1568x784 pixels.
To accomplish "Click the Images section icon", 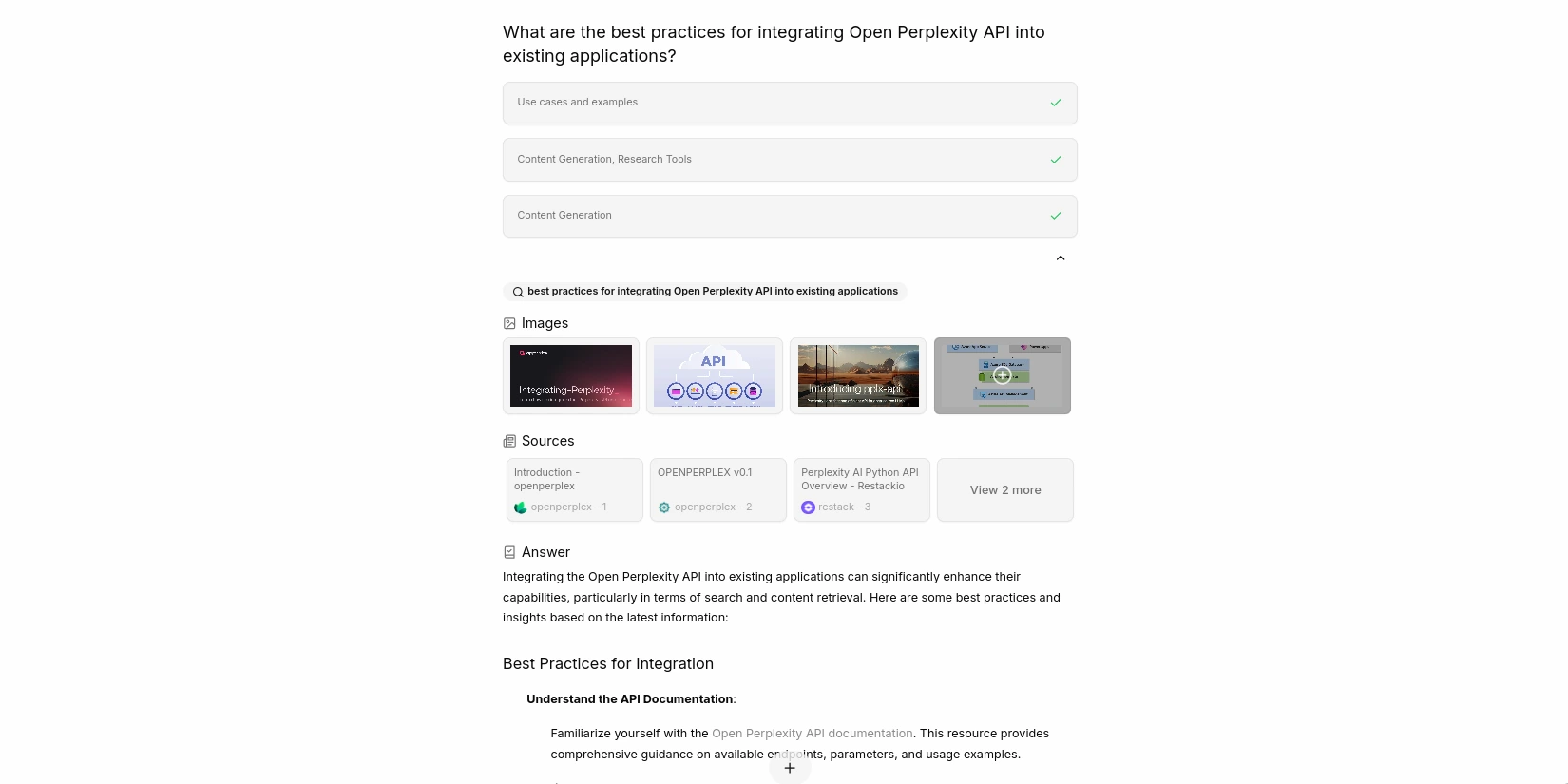I will coord(509,323).
